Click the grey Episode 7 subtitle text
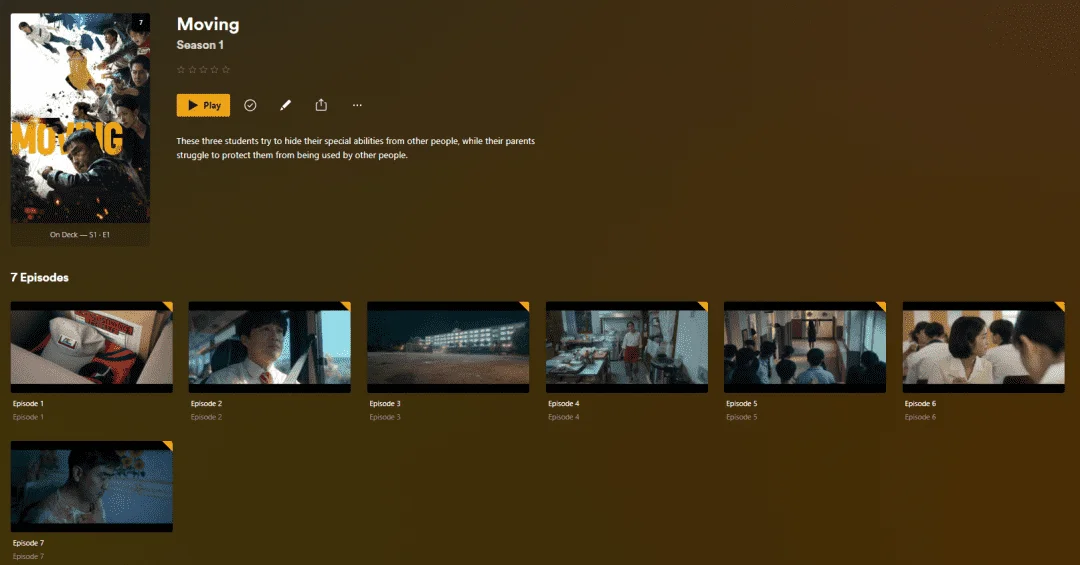This screenshot has width=1080, height=565. (x=28, y=557)
